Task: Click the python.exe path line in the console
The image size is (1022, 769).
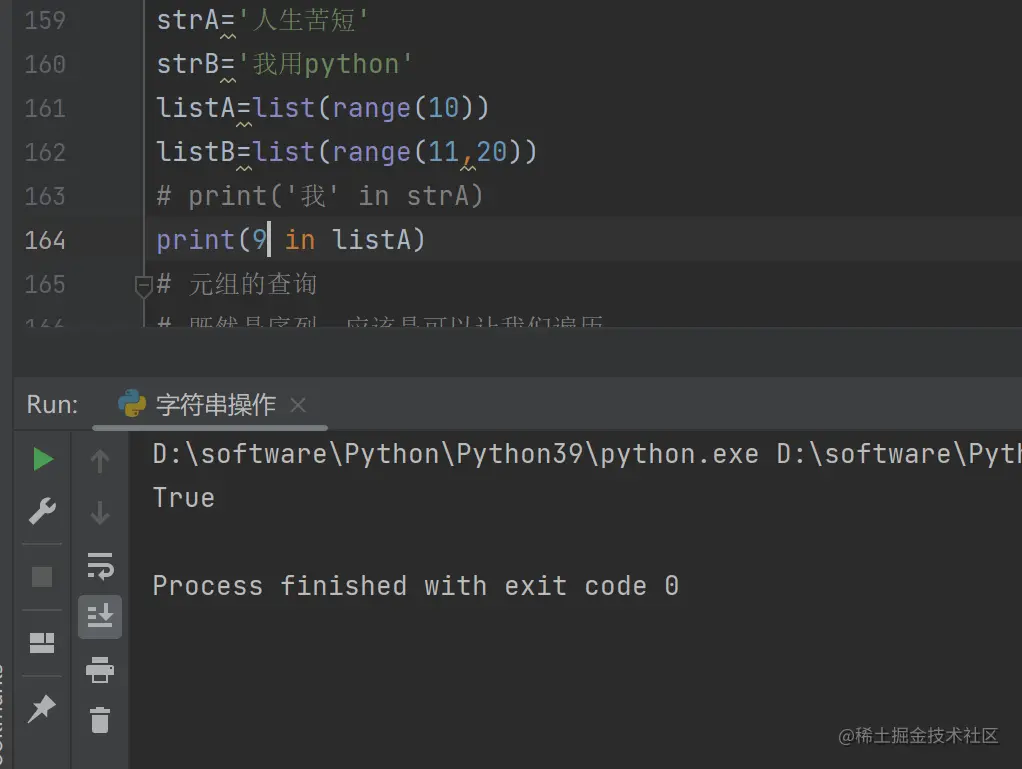Action: (587, 454)
